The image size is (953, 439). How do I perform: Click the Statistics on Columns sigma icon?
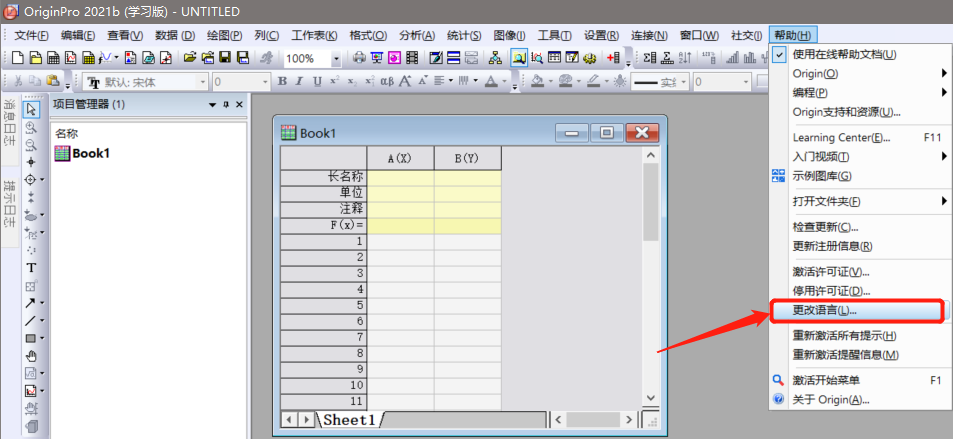click(650, 58)
